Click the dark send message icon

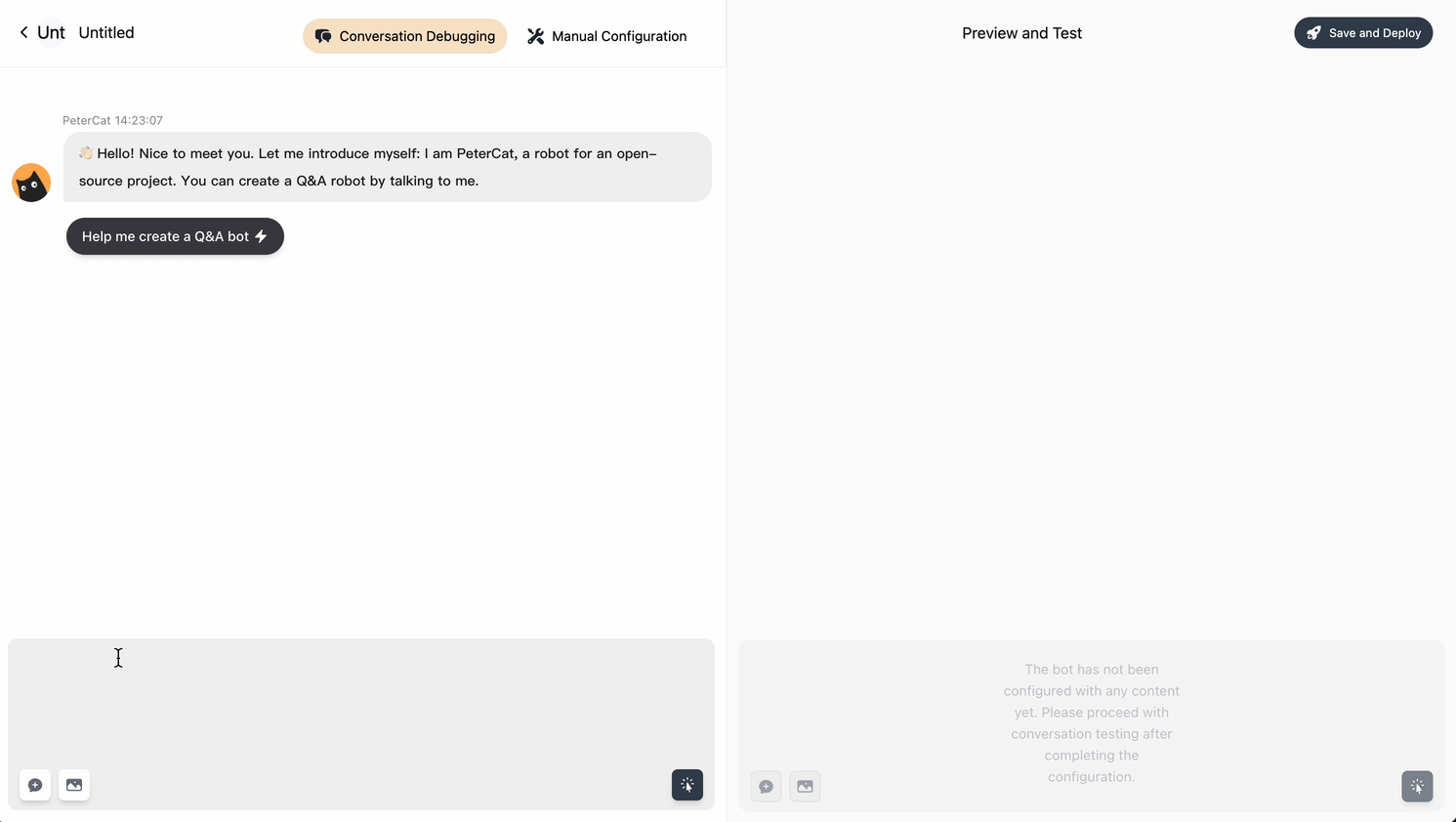tap(687, 785)
